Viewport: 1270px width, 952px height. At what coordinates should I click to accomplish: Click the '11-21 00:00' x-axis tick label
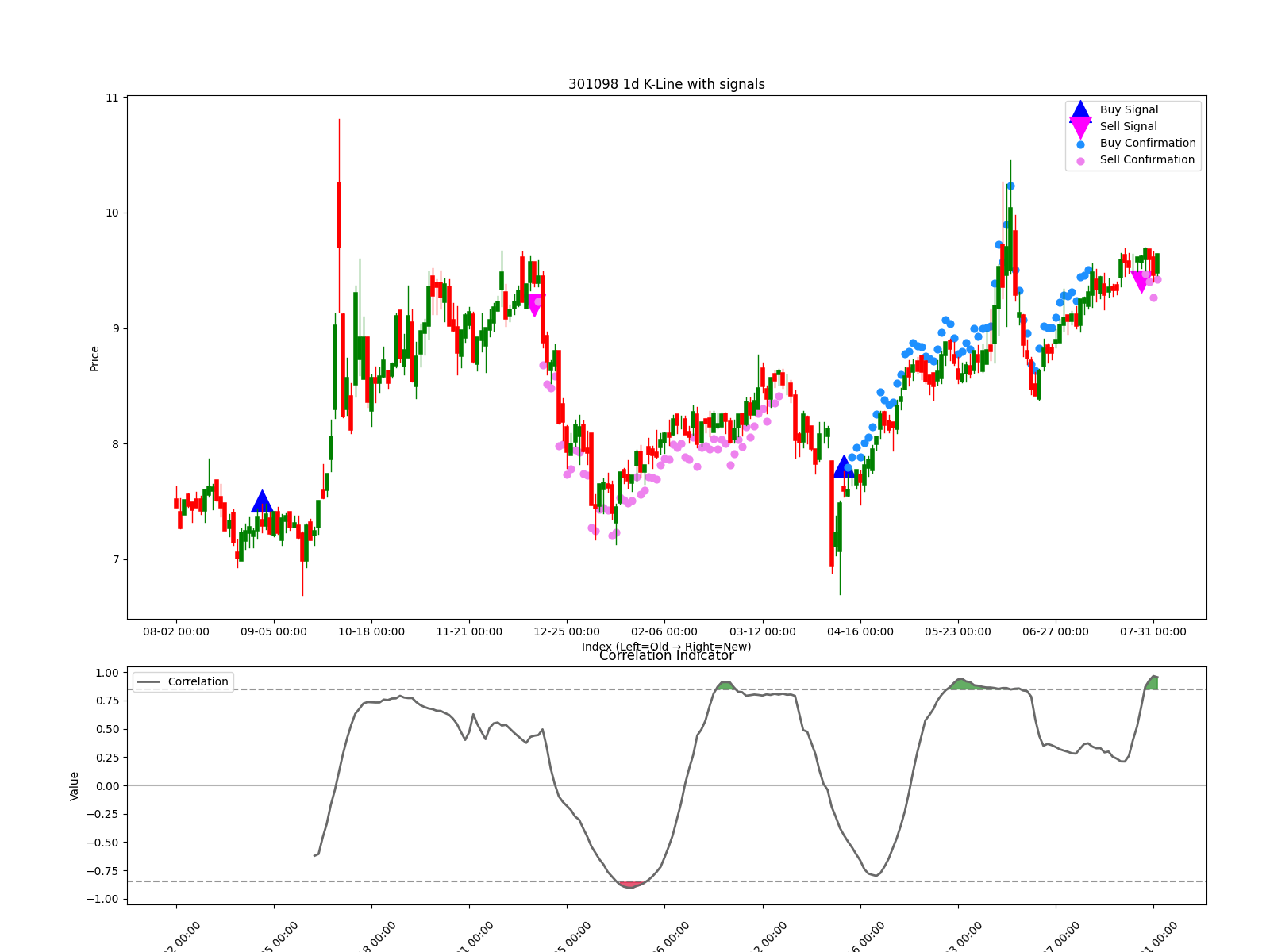point(469,632)
